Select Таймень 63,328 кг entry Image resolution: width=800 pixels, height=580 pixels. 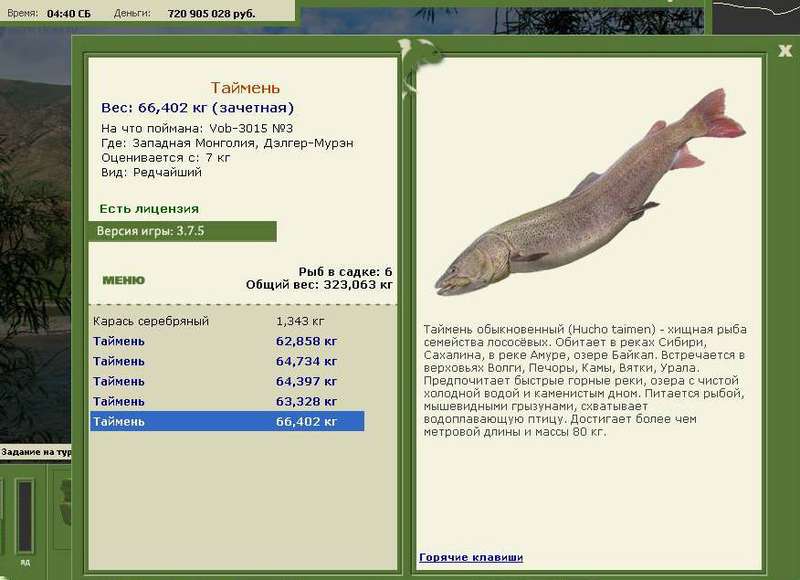(227, 401)
